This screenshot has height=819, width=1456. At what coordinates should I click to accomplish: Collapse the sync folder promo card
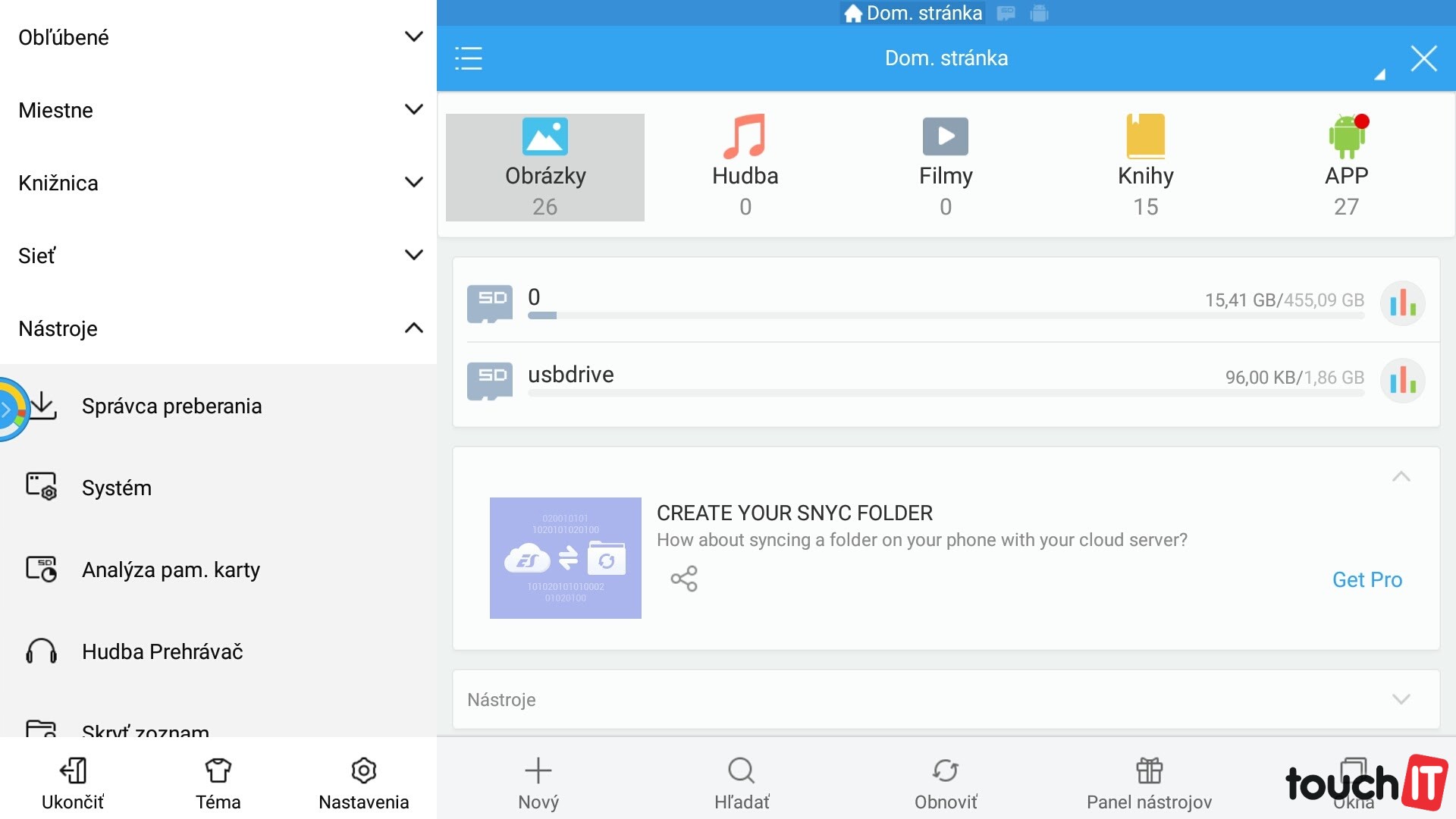(1401, 477)
